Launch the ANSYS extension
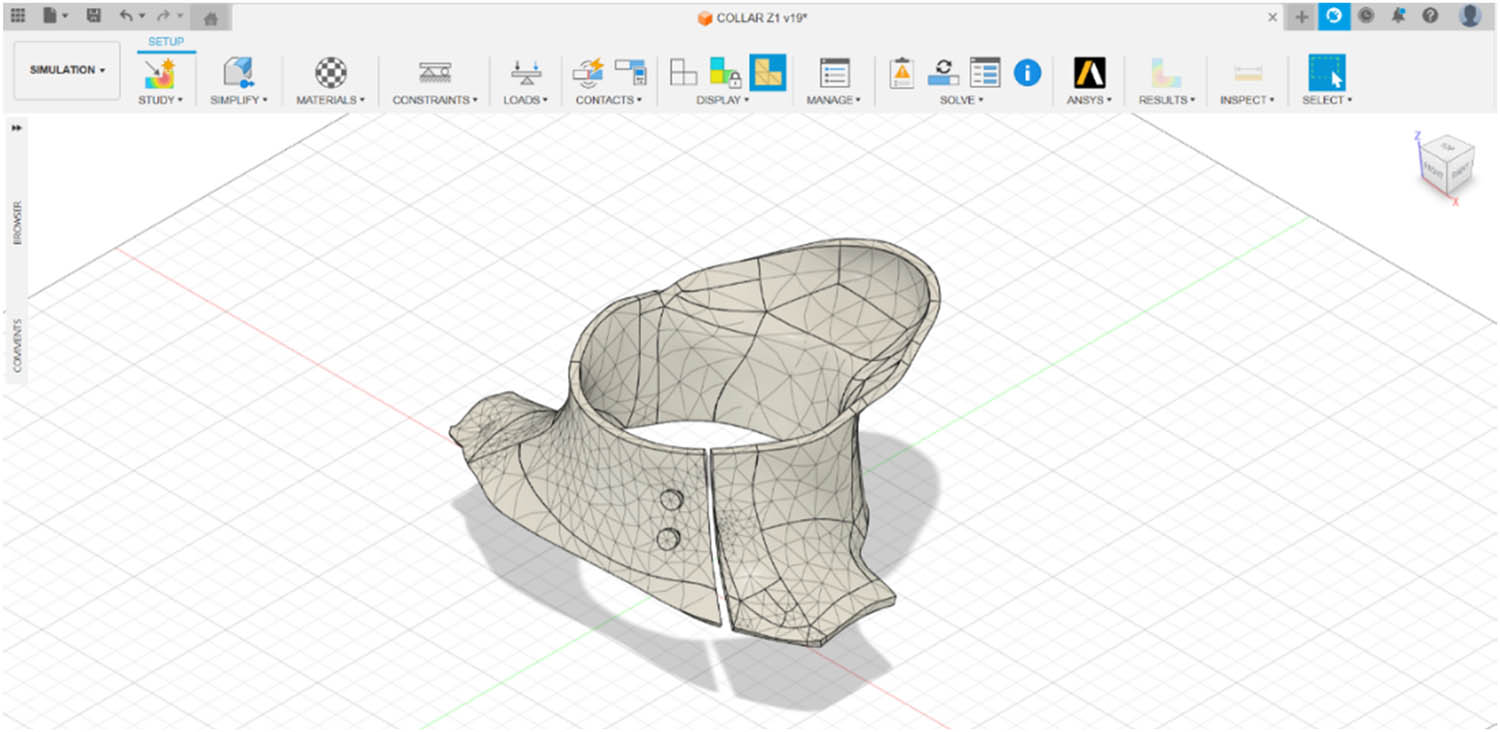 pyautogui.click(x=1088, y=73)
